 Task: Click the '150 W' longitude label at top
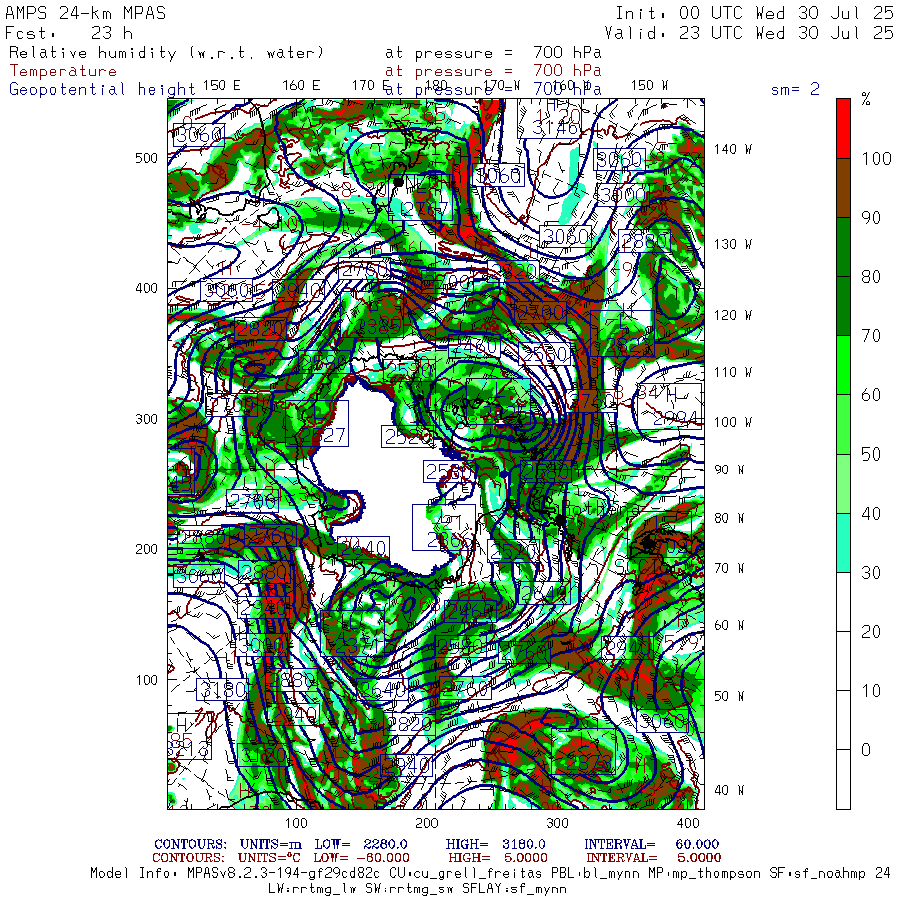click(x=649, y=86)
